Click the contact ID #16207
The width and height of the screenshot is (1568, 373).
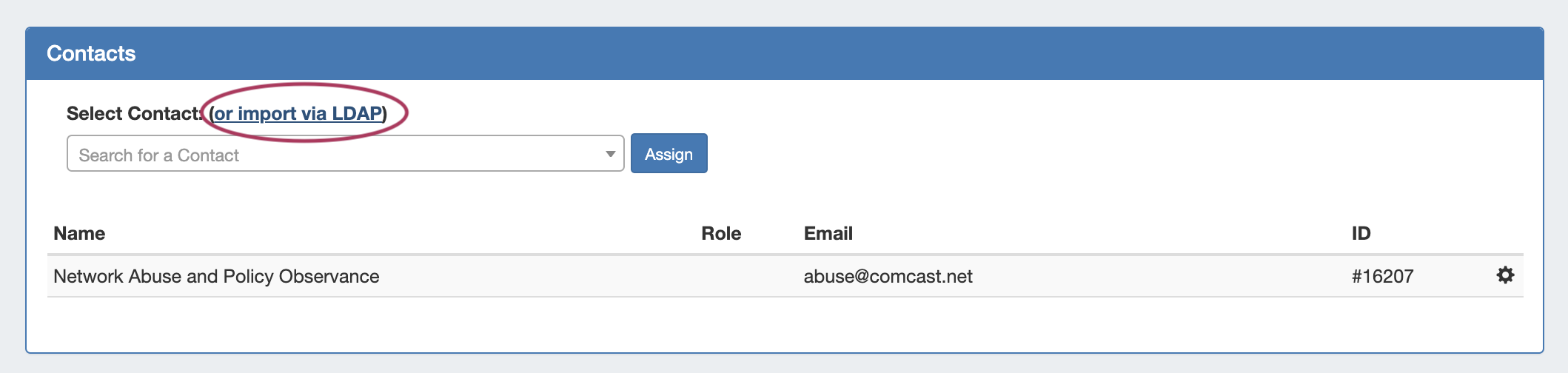1382,276
